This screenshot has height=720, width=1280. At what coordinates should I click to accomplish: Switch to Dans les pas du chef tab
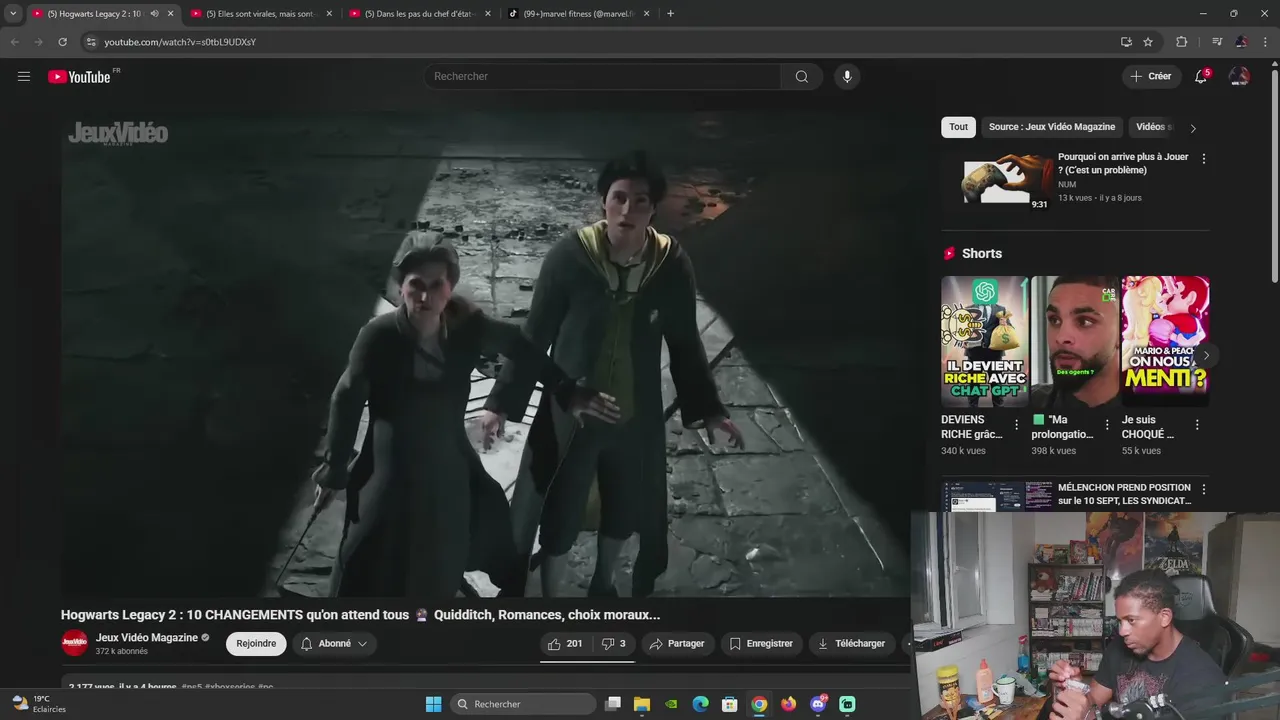(x=418, y=14)
